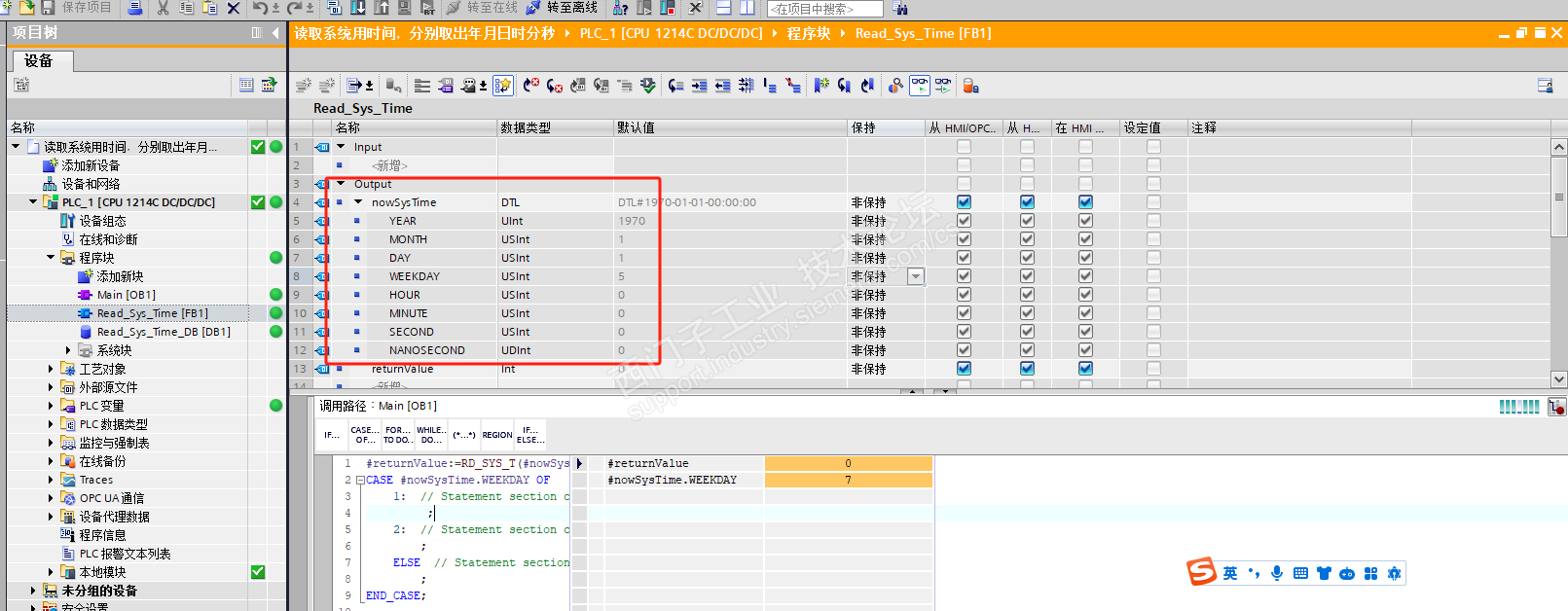The image size is (1568, 611).
Task: Expand the PLC 变量 folder
Action: coord(51,406)
